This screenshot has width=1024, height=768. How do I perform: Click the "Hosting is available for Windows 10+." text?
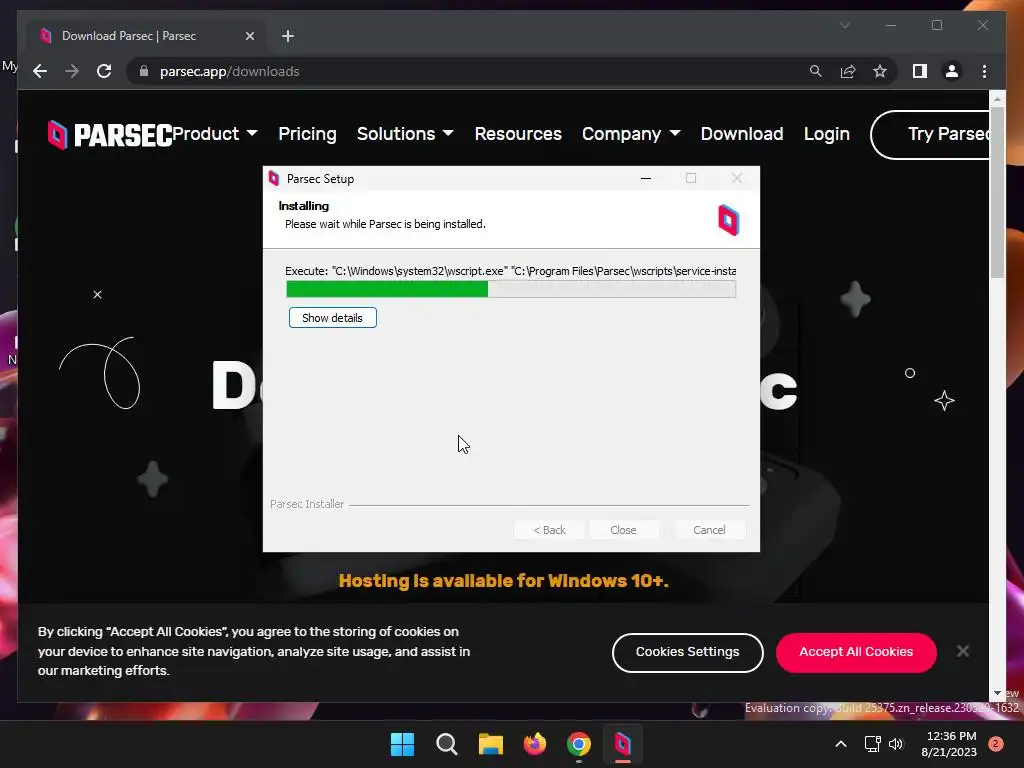[x=504, y=581]
